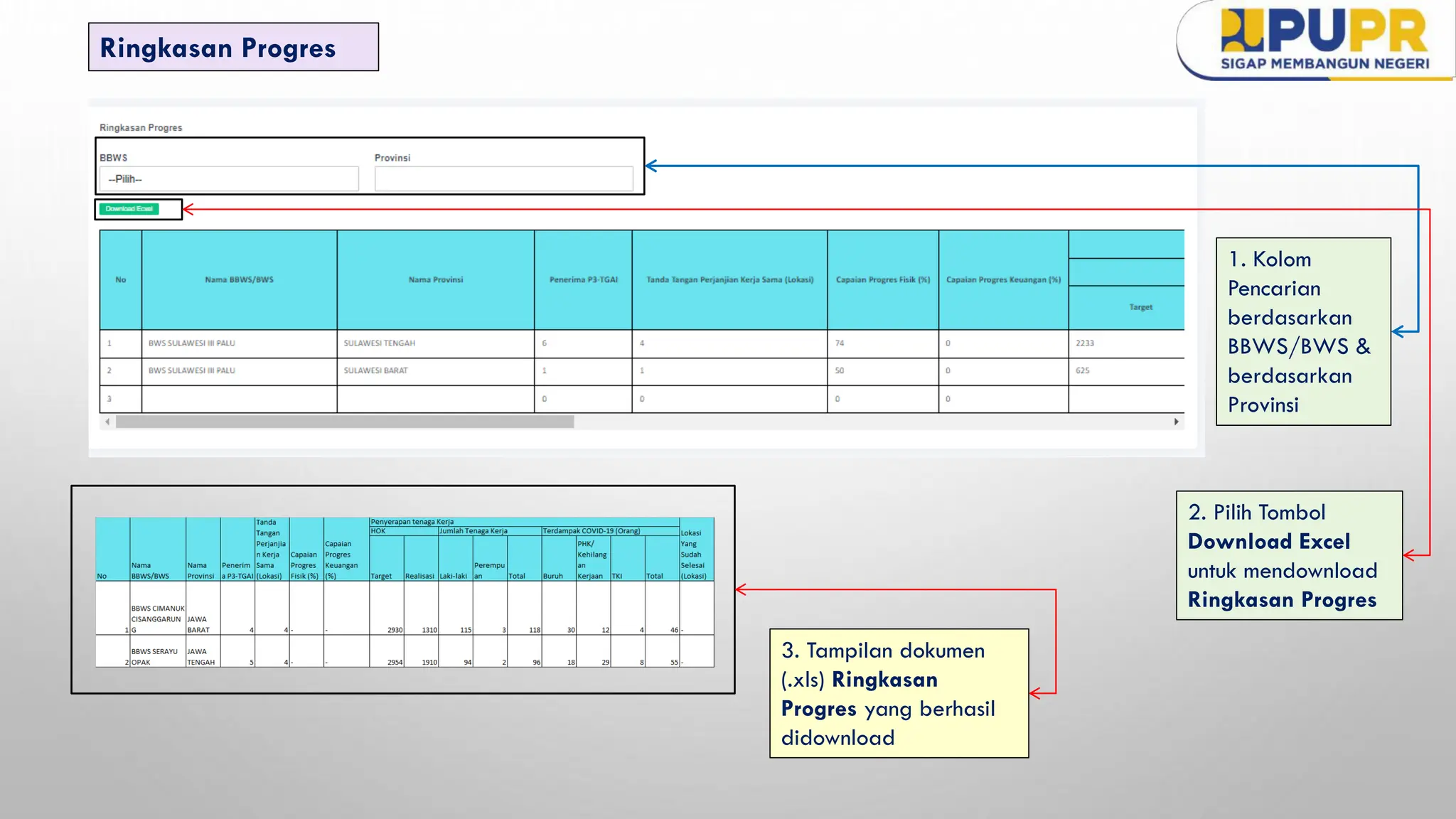Select the SULAWESI BARAT cell in row 2
Viewport: 1456px width, 819px height.
376,371
